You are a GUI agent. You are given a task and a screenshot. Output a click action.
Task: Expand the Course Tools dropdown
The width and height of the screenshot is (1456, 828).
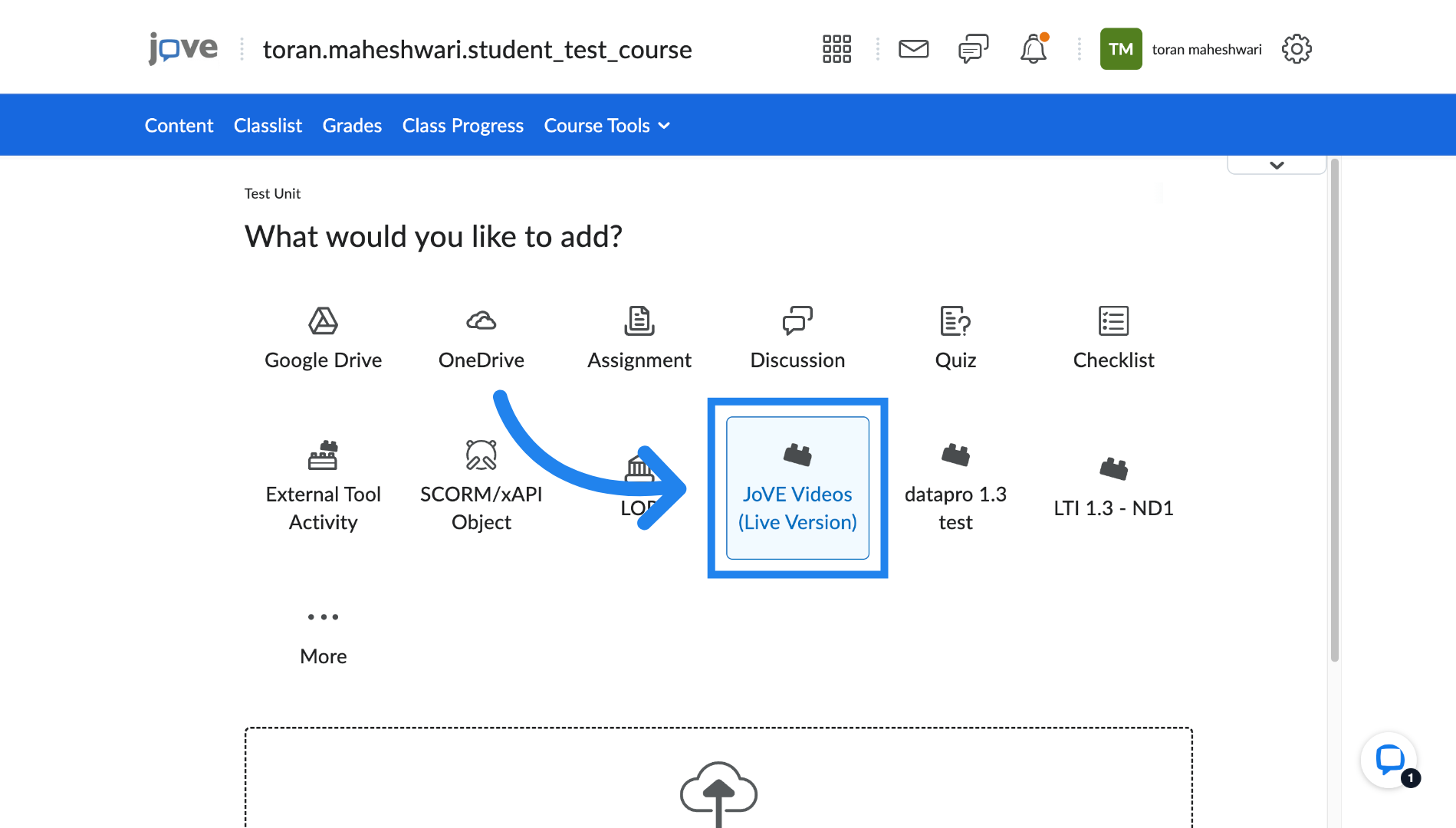(x=606, y=126)
